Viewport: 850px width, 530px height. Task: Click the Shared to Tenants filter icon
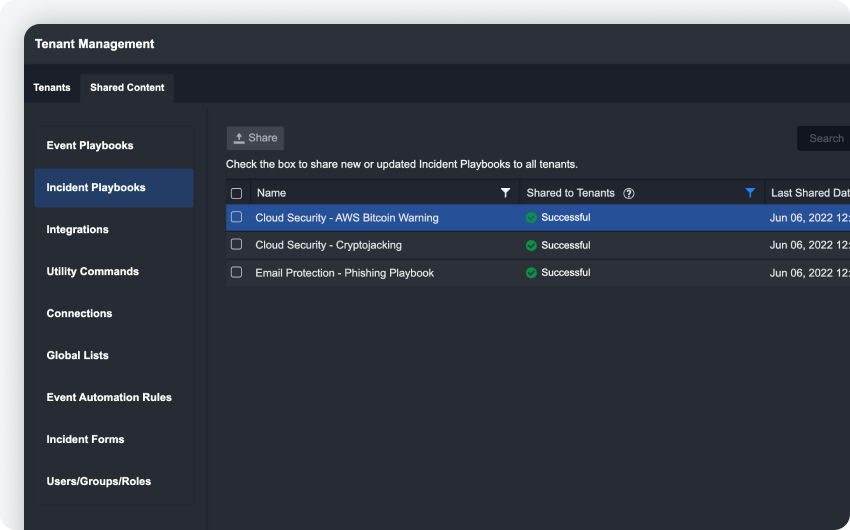[750, 193]
